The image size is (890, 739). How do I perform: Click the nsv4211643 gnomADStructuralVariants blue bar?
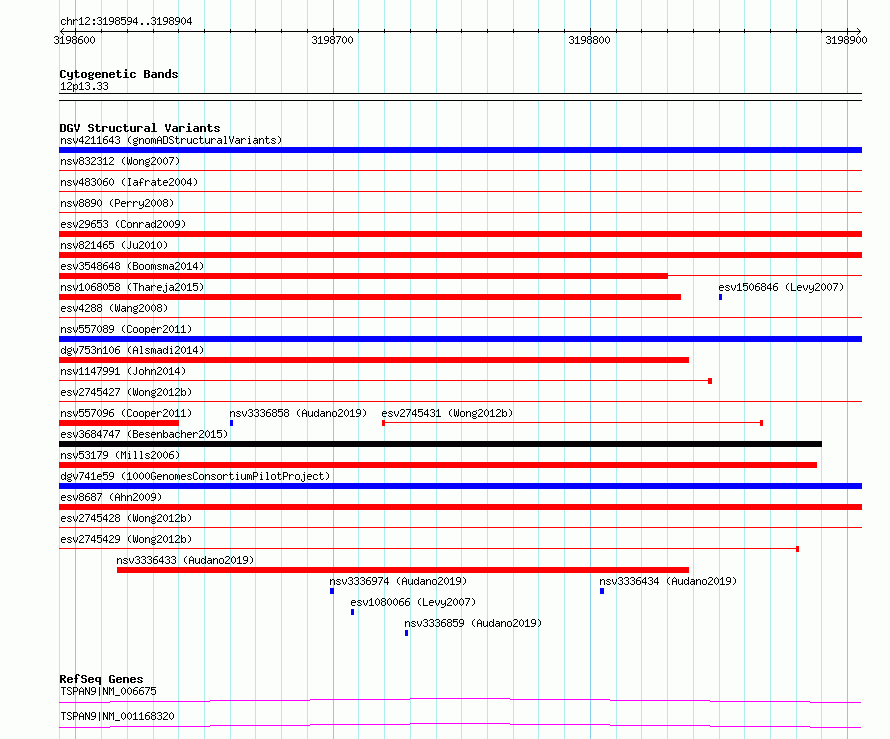460,150
